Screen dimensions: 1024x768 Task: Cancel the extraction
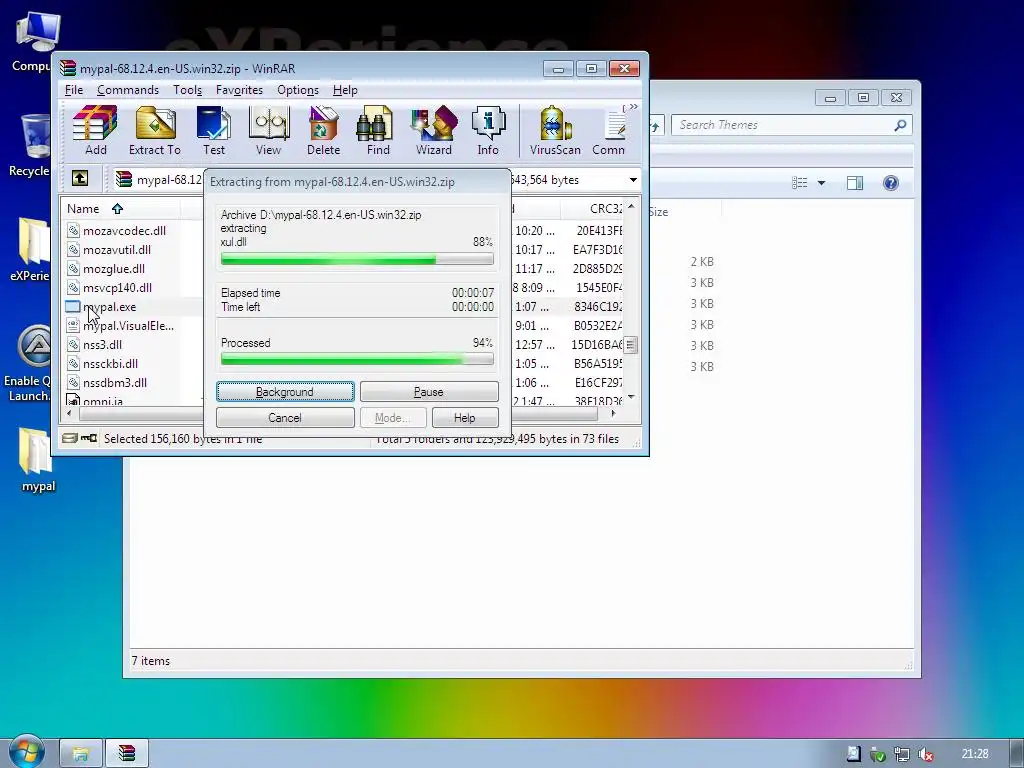tap(285, 418)
